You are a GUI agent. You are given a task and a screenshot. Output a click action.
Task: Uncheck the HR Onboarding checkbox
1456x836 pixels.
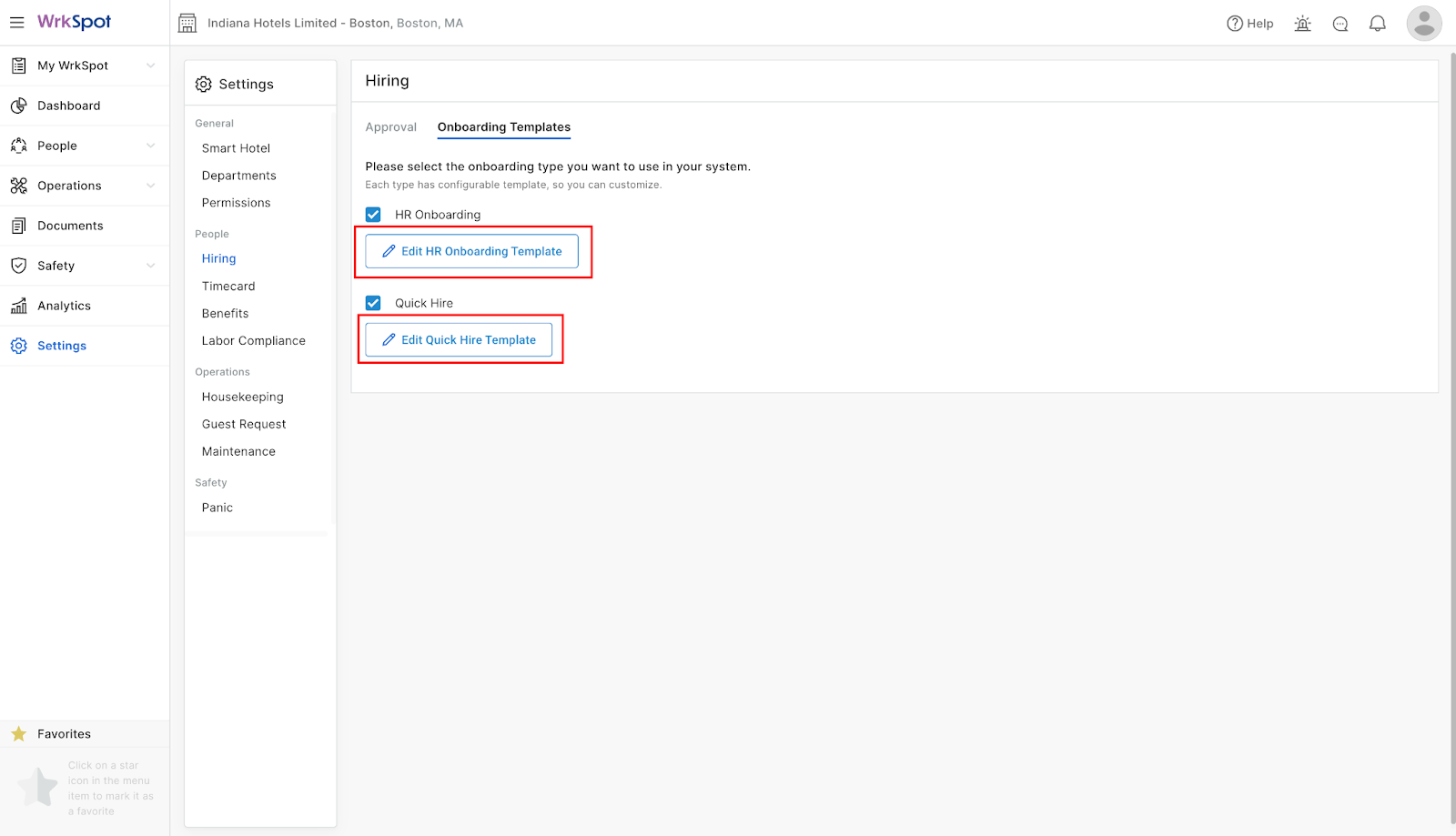coord(373,214)
